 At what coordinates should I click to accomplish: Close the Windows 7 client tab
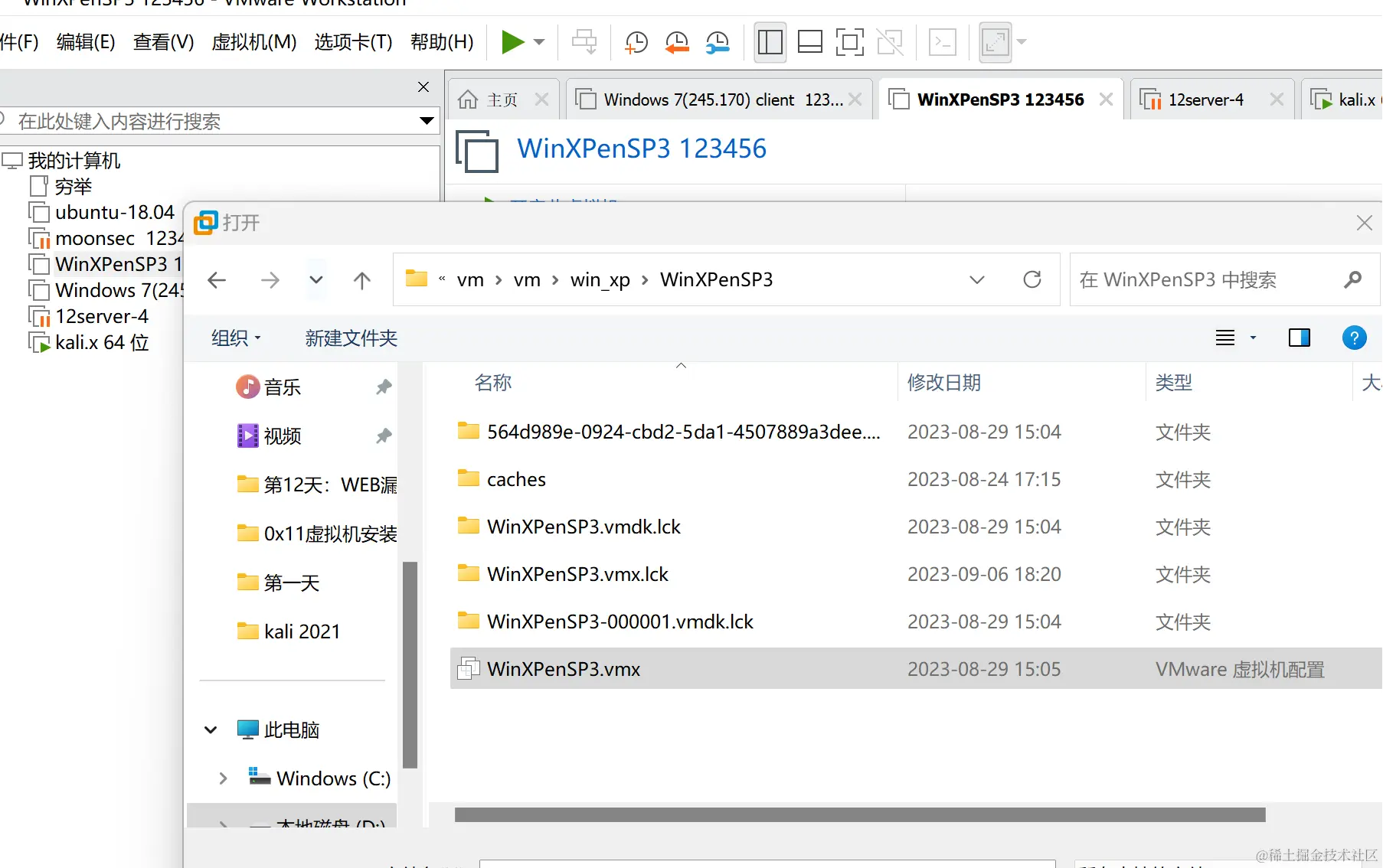pyautogui.click(x=855, y=100)
